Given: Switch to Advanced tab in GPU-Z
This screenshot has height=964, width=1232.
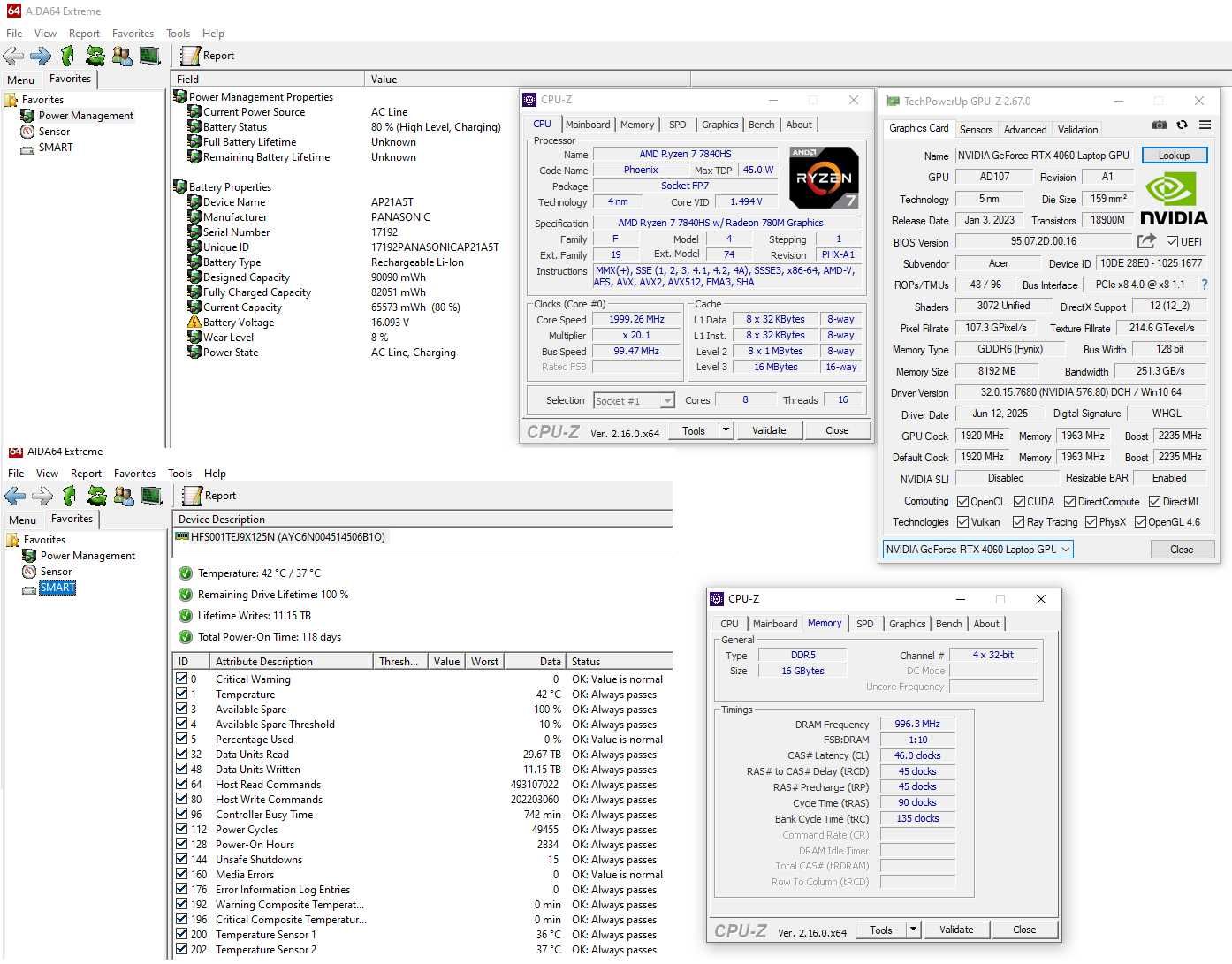Looking at the screenshot, I should tap(1025, 129).
